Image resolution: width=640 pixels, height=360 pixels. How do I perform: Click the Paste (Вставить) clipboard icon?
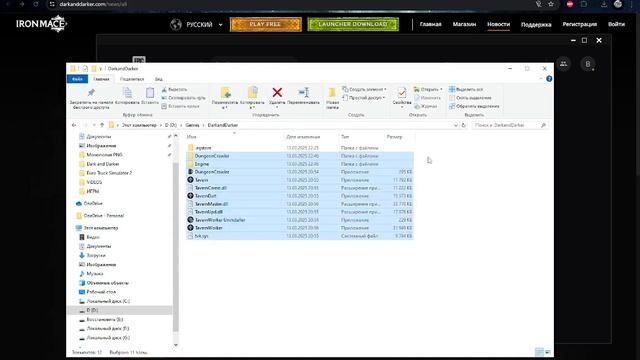[150, 93]
